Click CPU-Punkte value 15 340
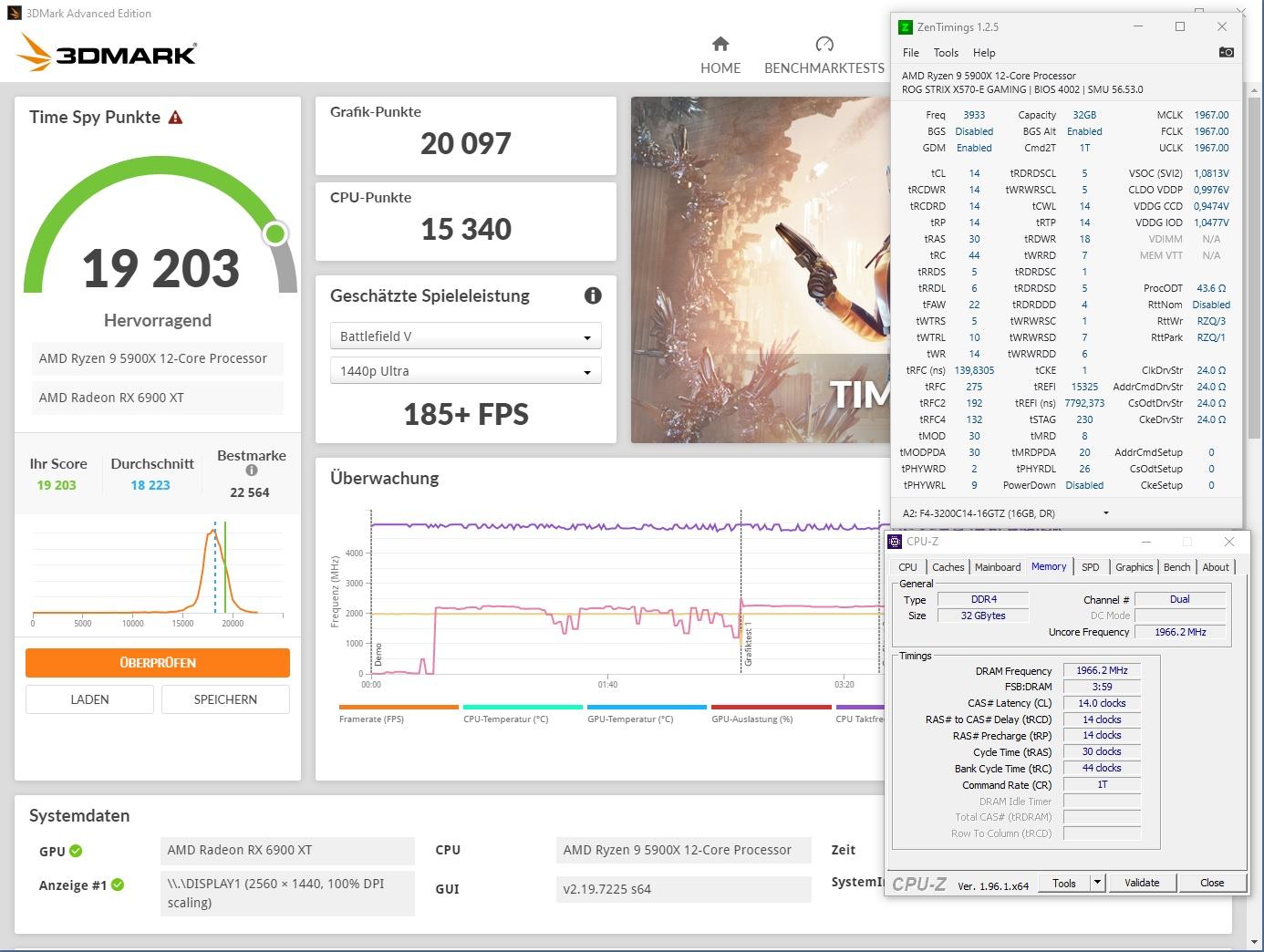The height and width of the screenshot is (952, 1264). [465, 229]
